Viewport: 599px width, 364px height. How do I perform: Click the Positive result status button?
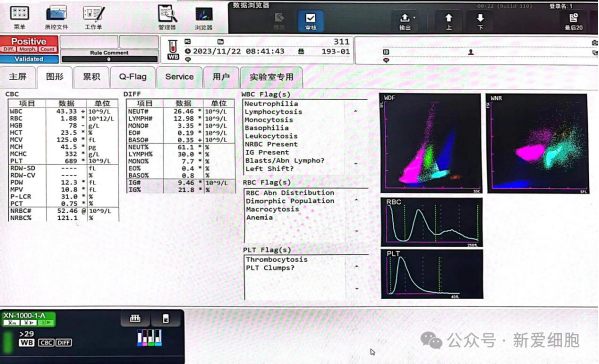29,41
